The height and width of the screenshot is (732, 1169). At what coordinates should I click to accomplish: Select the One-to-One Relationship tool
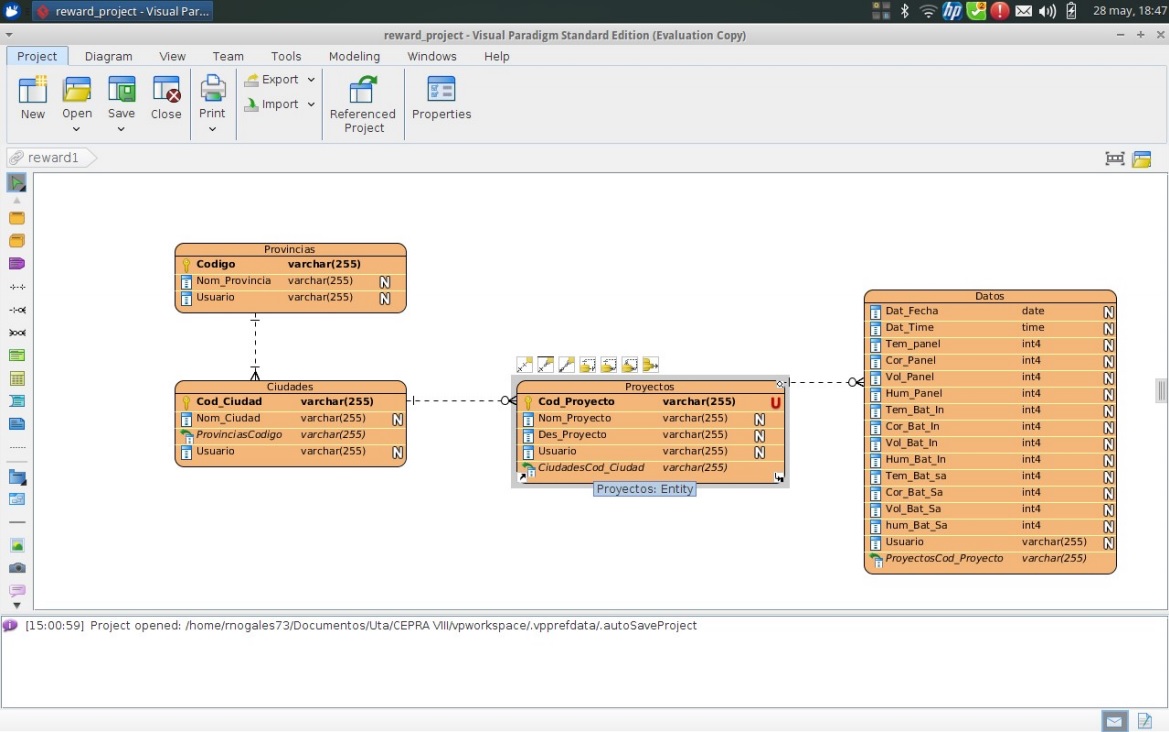16,286
